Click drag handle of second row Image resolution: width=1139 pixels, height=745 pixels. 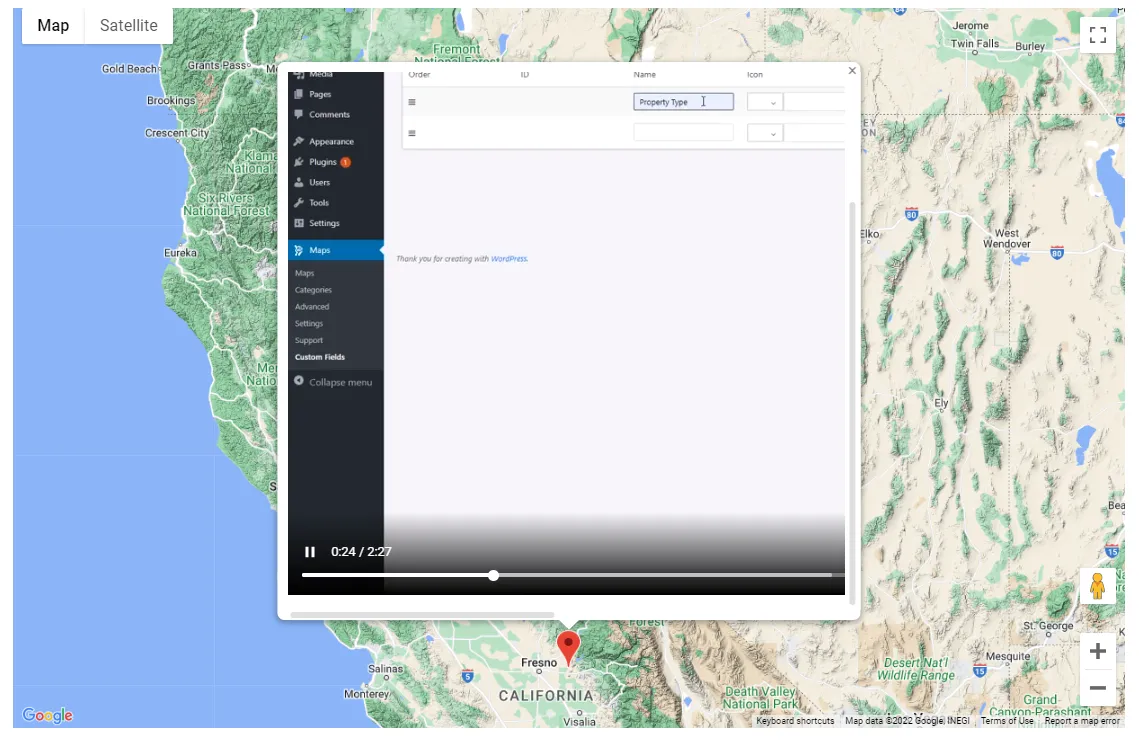(412, 133)
